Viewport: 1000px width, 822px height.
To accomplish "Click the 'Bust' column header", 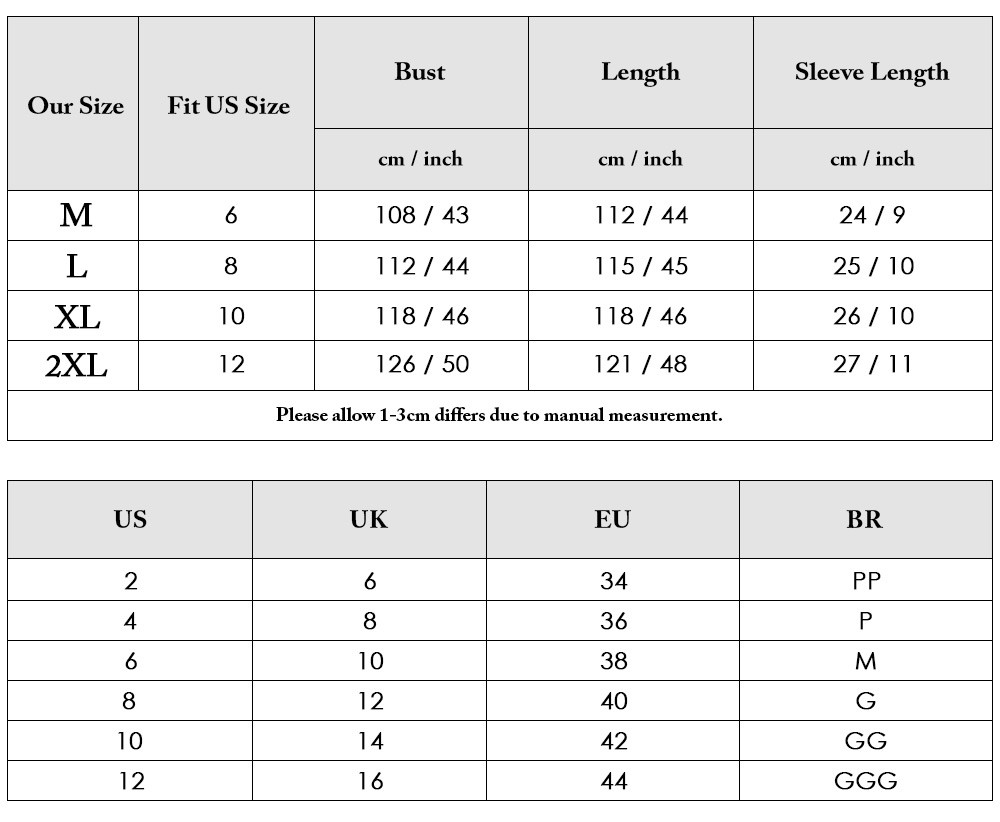I will 420,71.
